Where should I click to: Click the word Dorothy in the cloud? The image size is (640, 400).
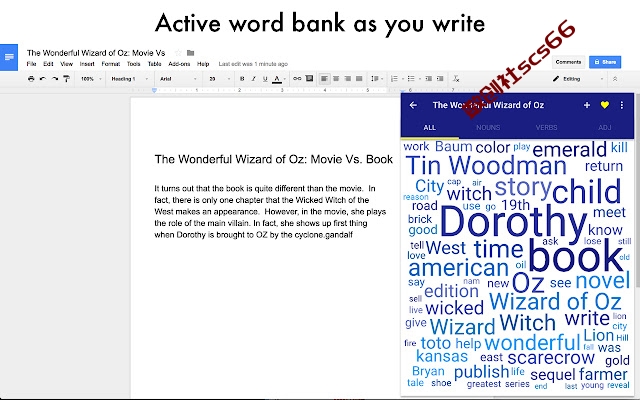point(513,222)
